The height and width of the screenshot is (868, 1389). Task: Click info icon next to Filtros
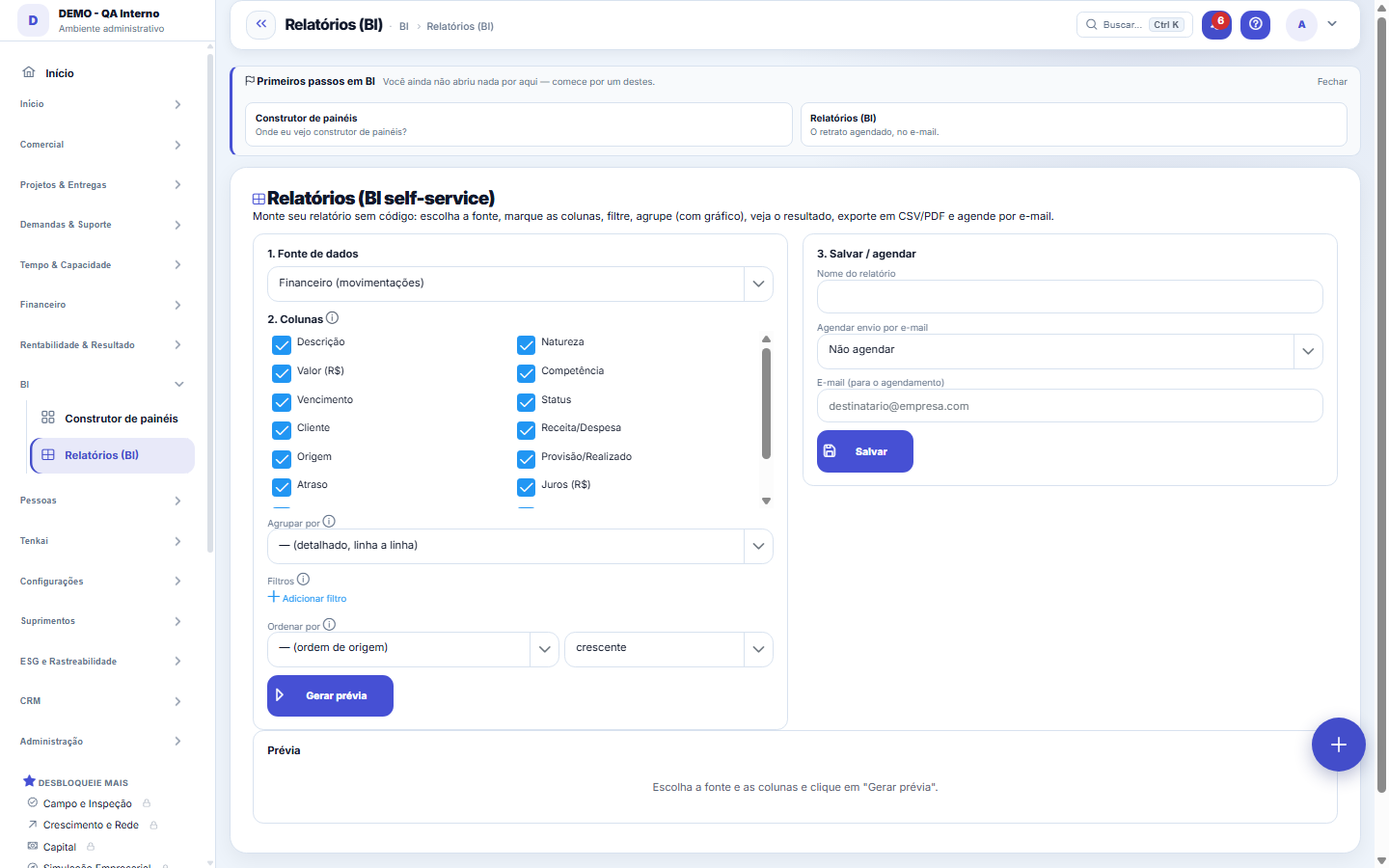(x=303, y=580)
